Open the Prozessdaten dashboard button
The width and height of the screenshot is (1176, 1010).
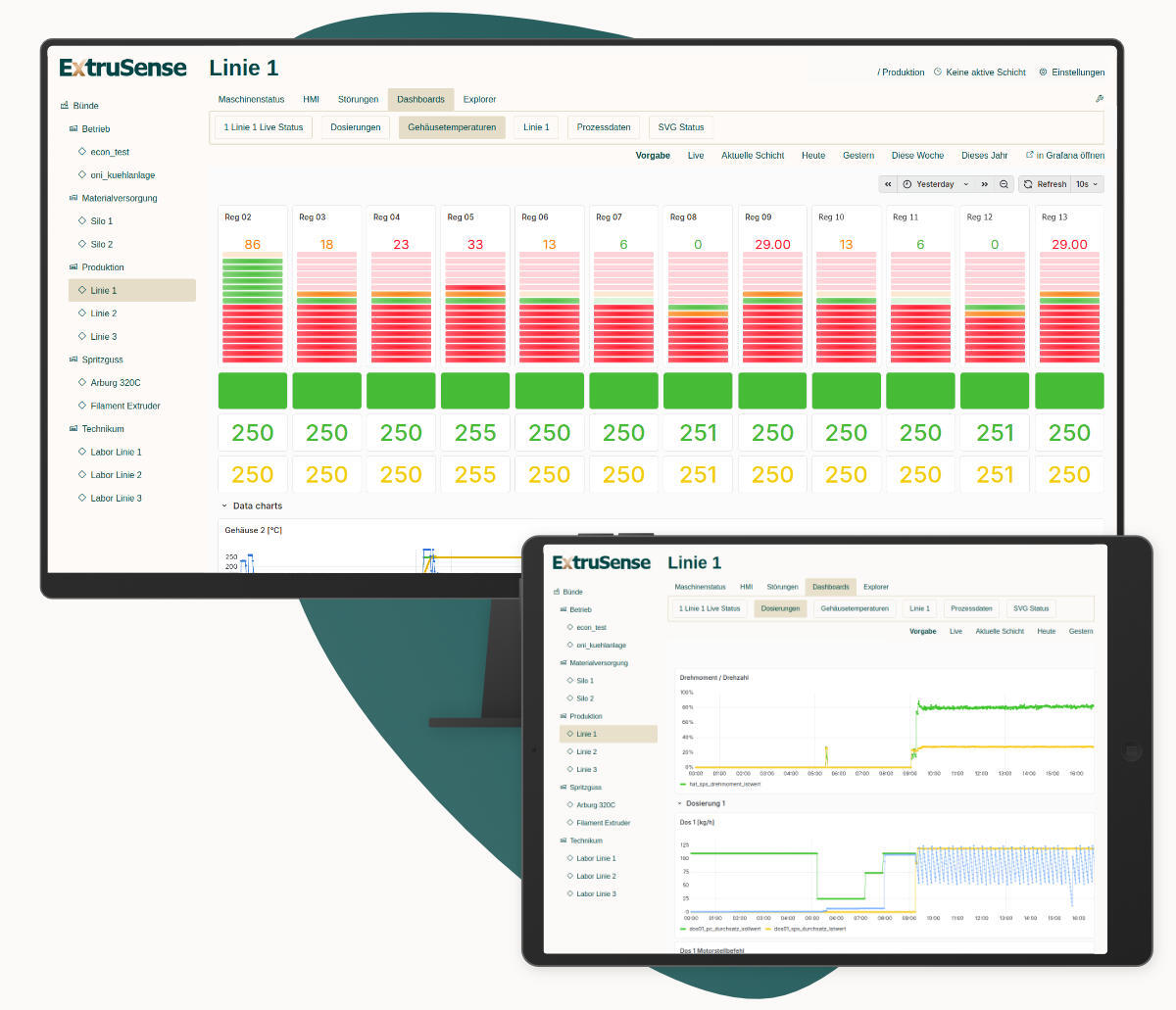(604, 127)
